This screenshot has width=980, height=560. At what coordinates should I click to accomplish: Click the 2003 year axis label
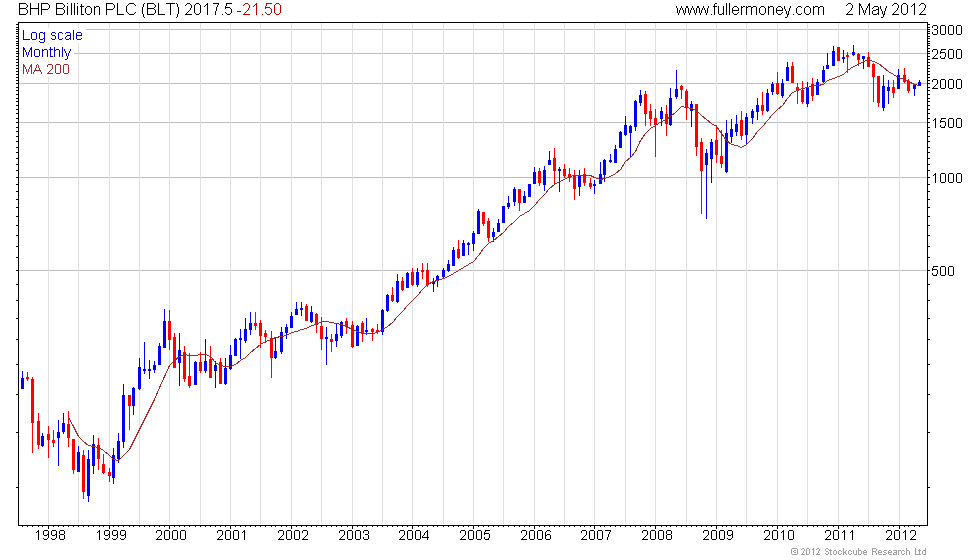[354, 535]
